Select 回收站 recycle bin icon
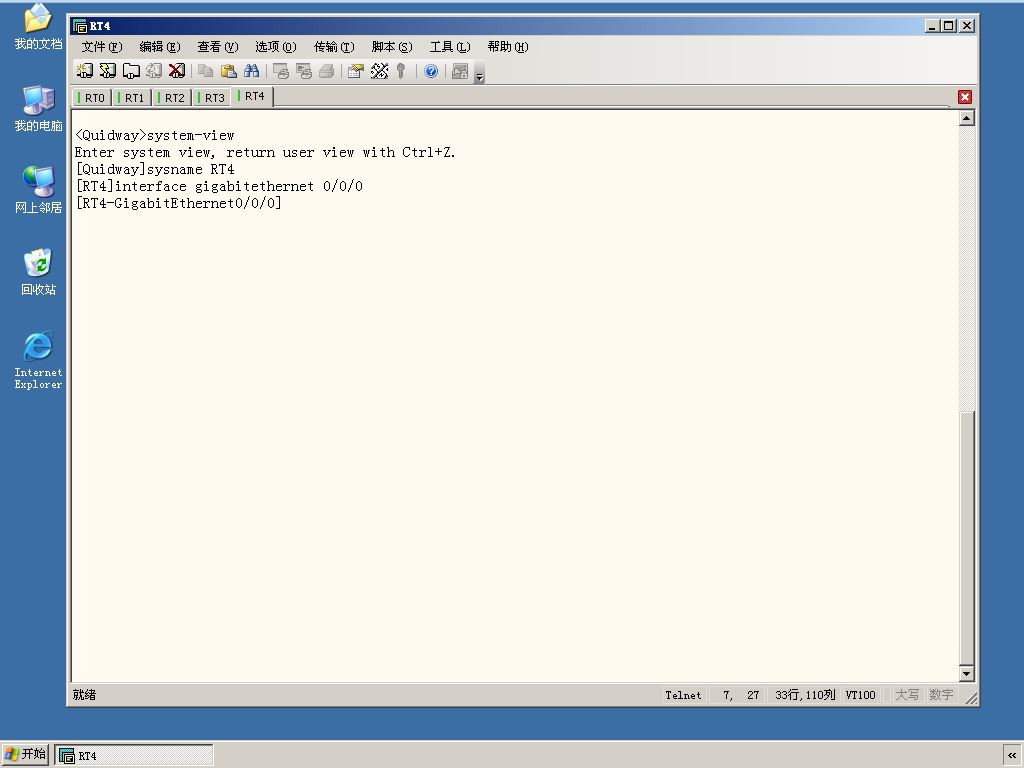This screenshot has width=1024, height=768. (x=38, y=272)
